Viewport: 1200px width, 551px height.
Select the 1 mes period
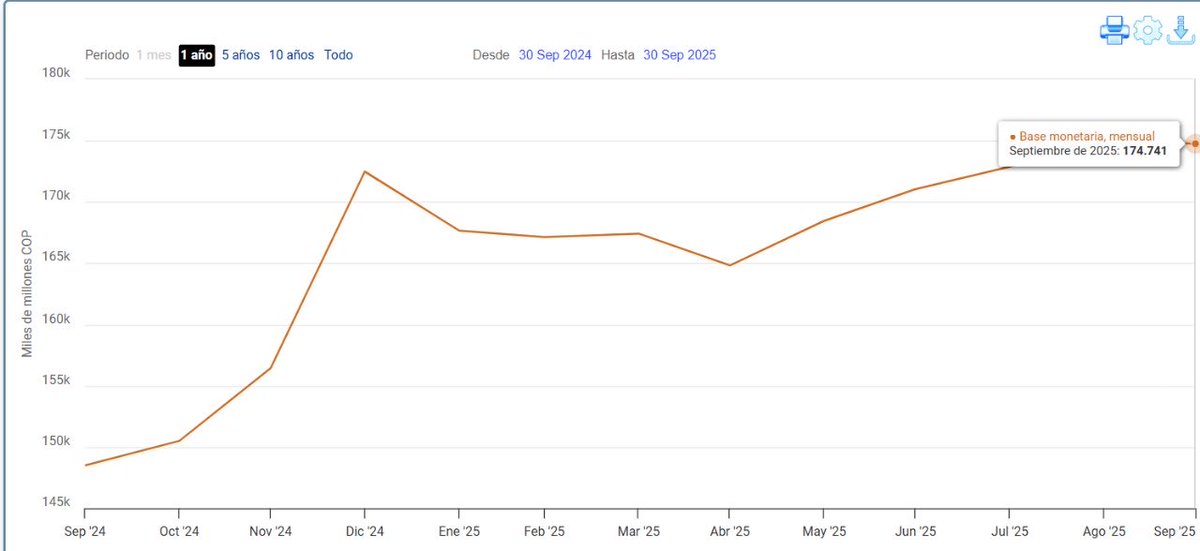click(154, 55)
